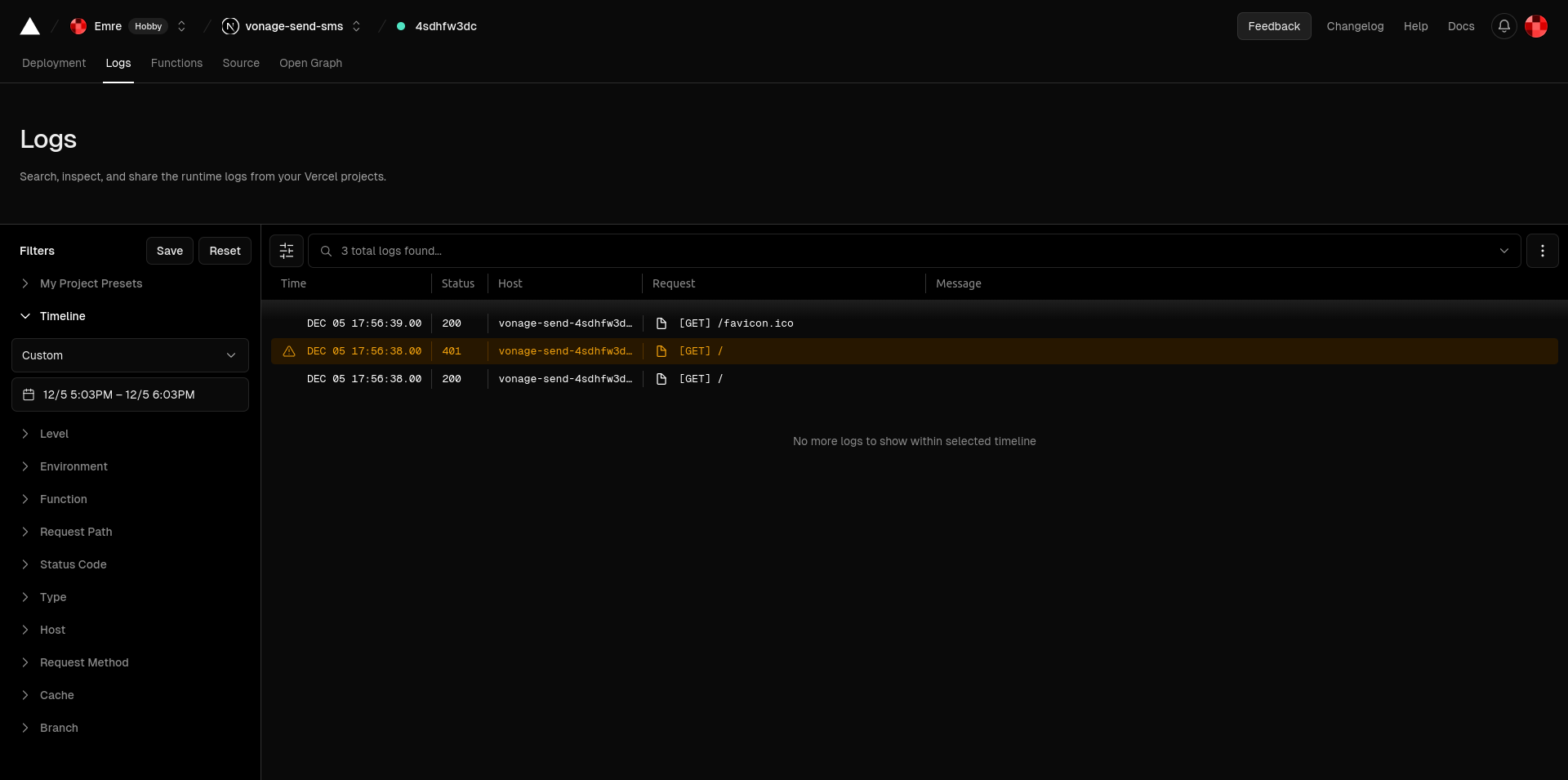Click the Time column header
The width and height of the screenshot is (1568, 780).
[293, 283]
